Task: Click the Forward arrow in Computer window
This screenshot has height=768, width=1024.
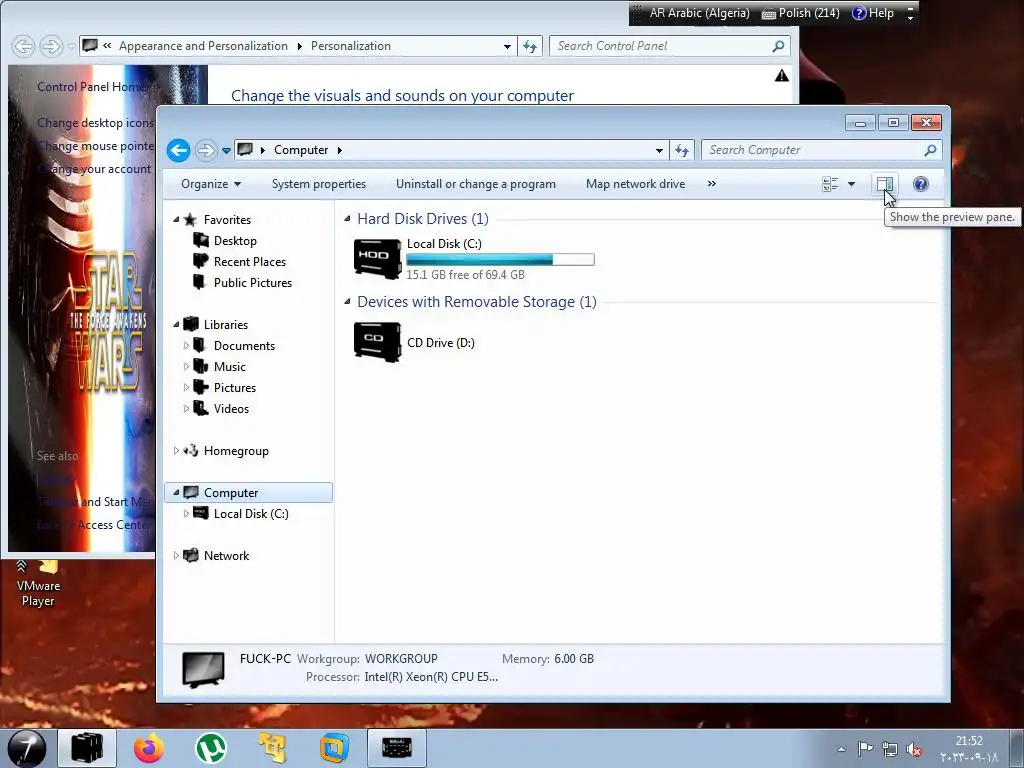Action: 205,150
